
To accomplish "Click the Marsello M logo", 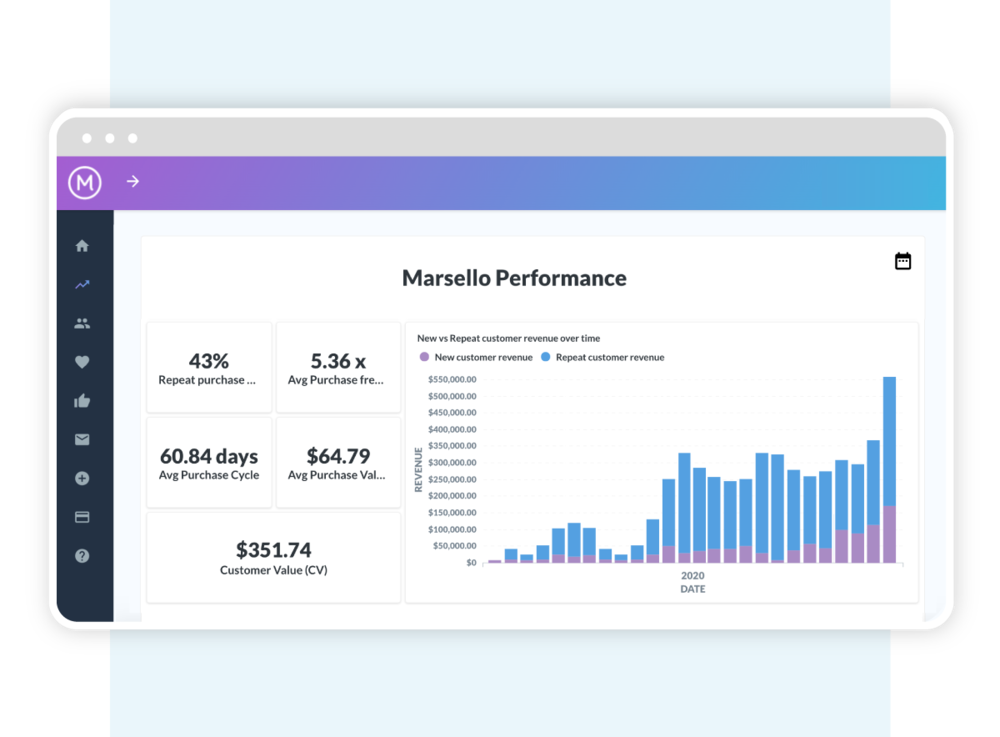I will (x=84, y=183).
